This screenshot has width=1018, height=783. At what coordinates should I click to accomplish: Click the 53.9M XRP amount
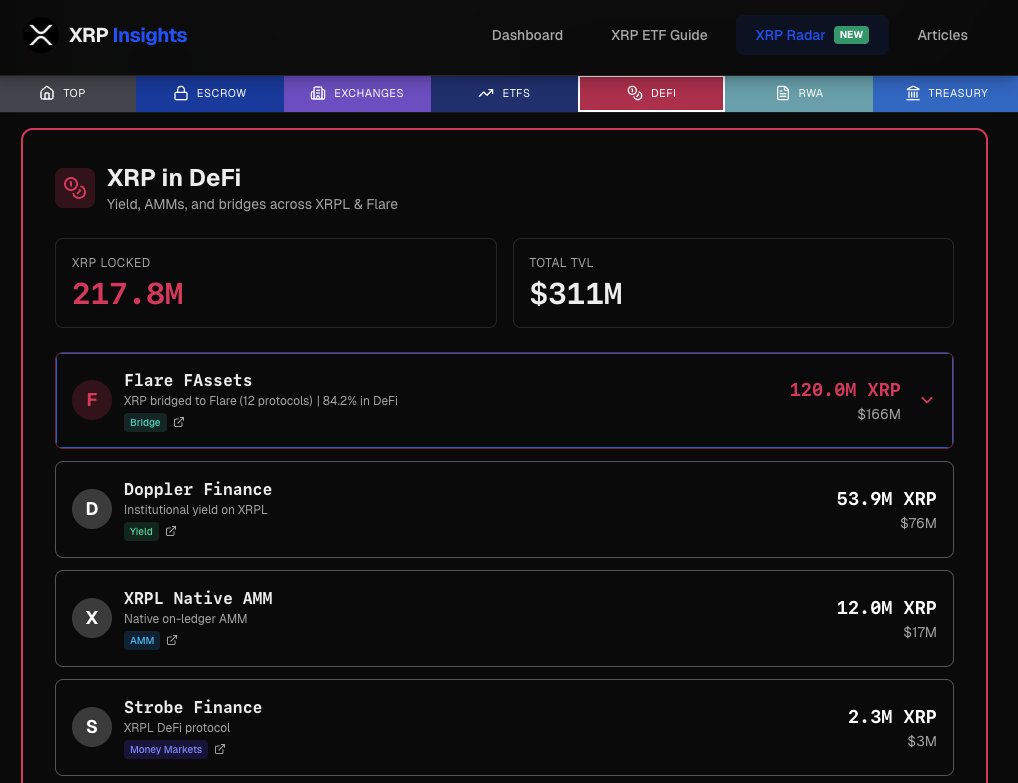tap(886, 499)
